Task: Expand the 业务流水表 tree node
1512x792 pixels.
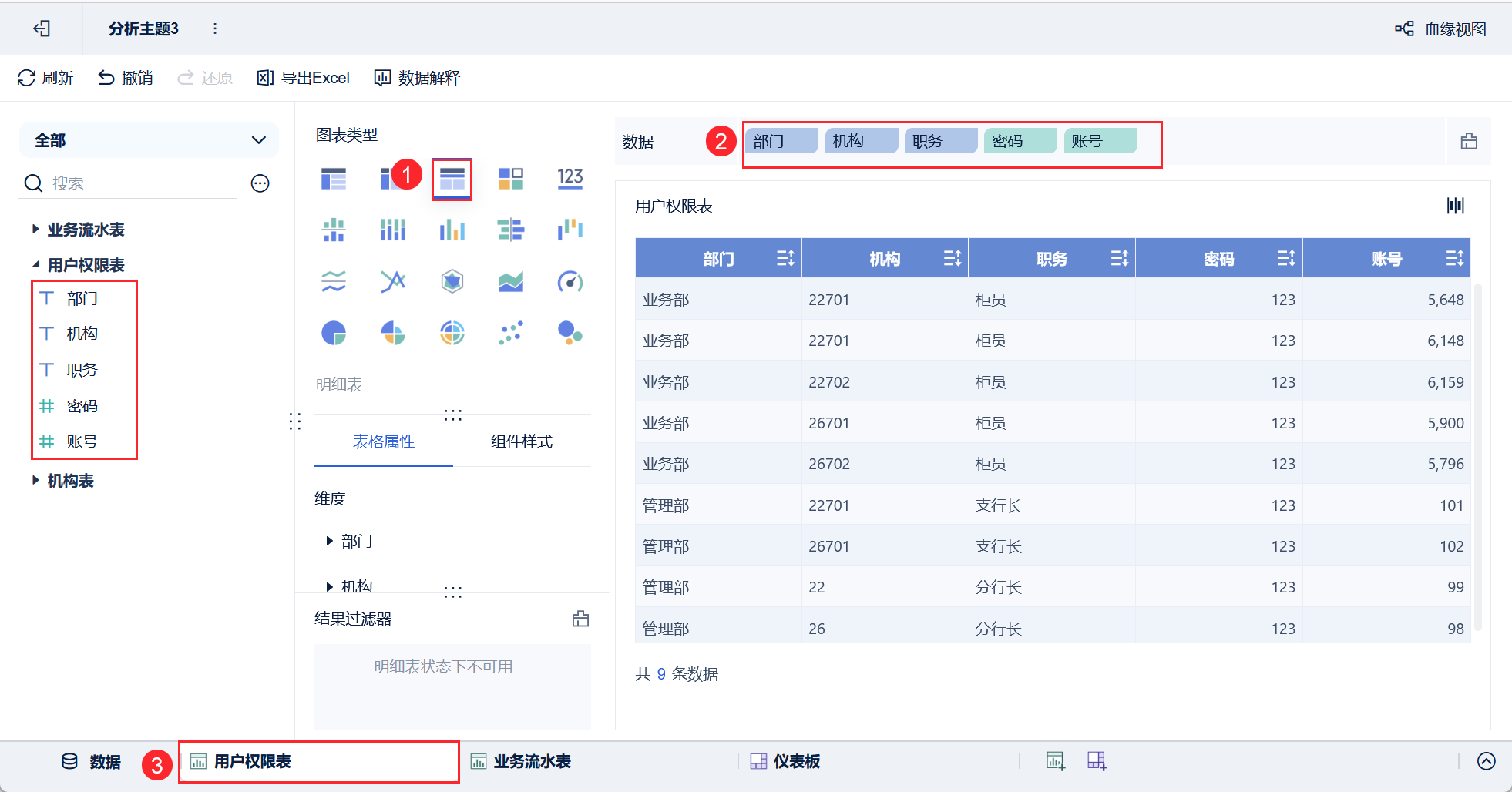Action: point(35,229)
